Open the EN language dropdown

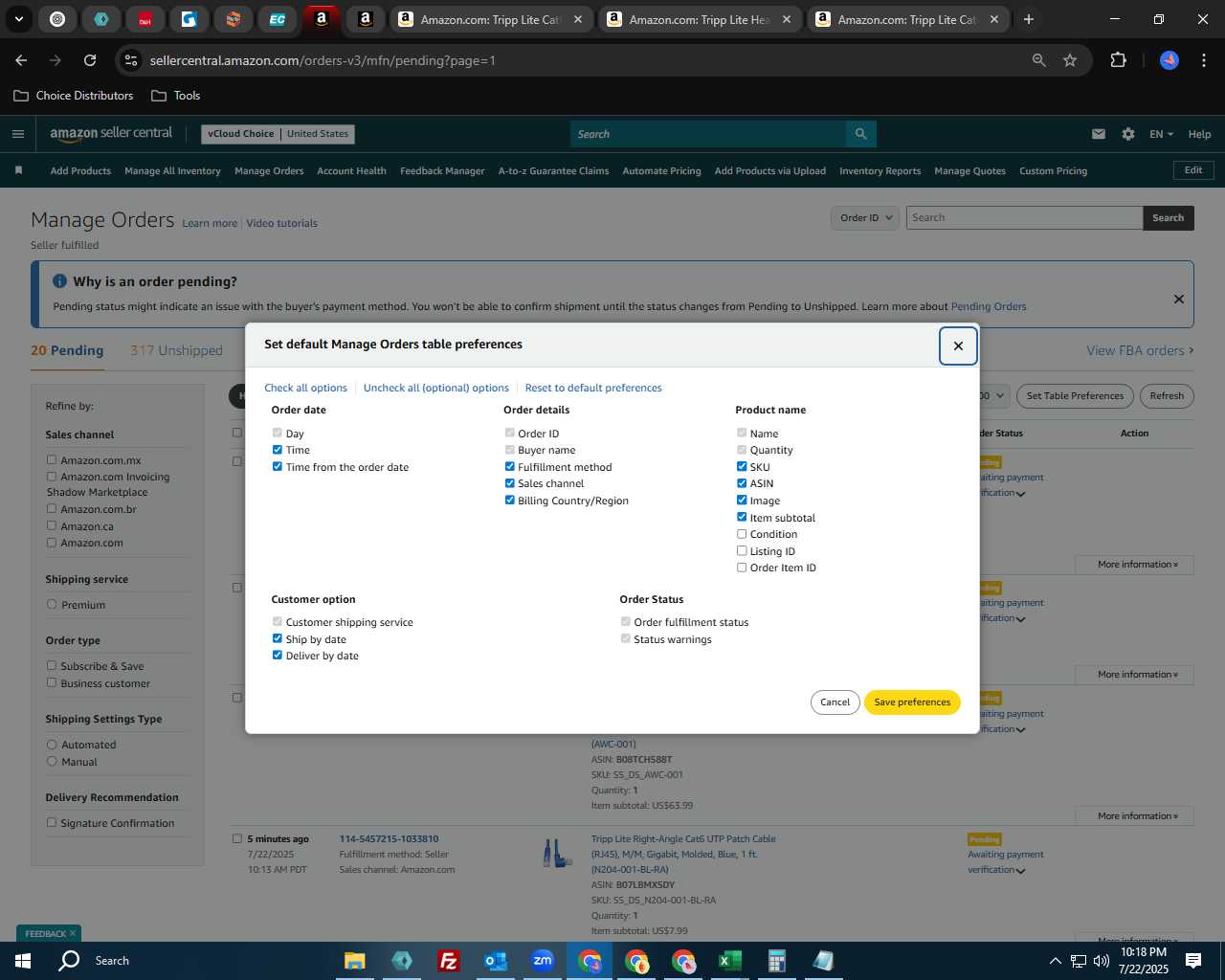click(1161, 134)
